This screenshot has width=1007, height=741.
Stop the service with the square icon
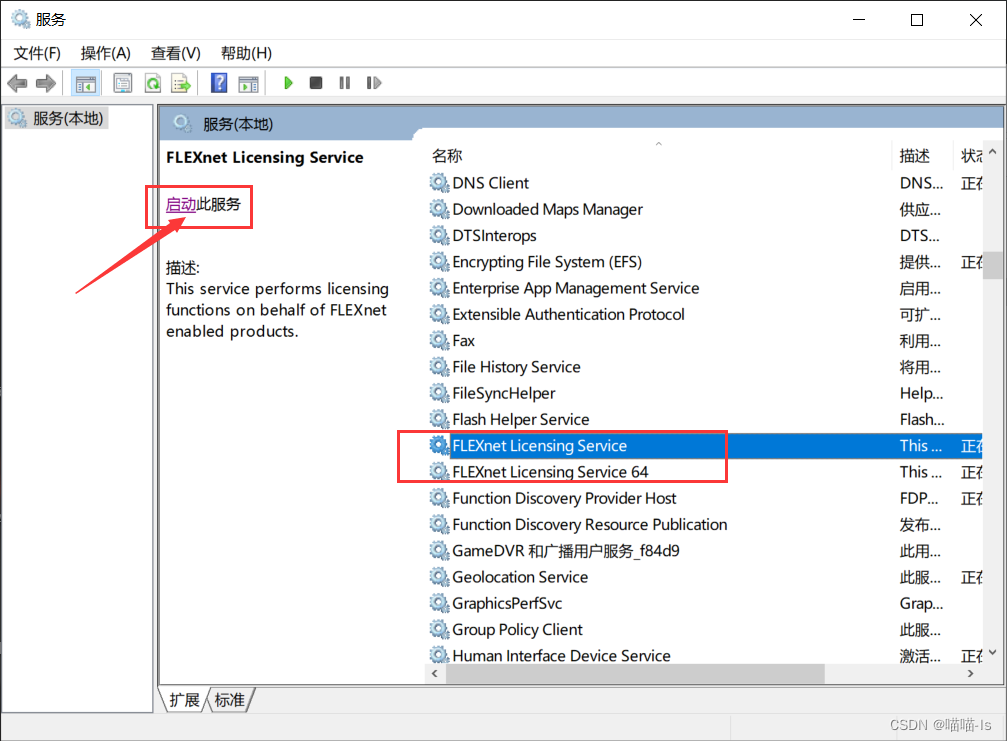pos(315,83)
